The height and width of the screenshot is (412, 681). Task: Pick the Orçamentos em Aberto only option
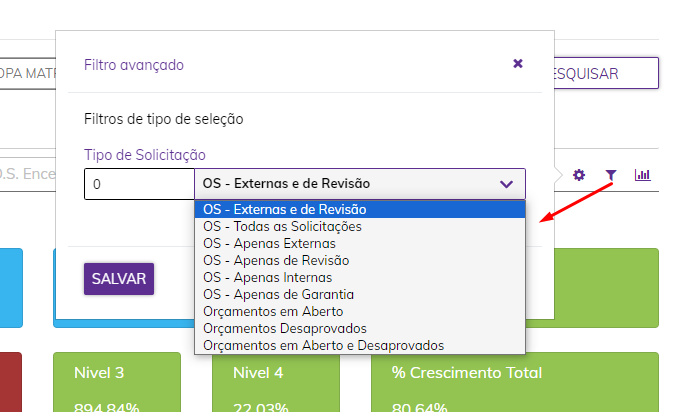[x=265, y=311]
